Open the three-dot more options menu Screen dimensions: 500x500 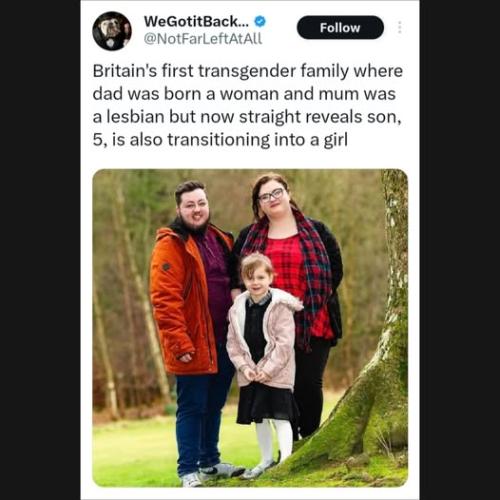[400, 28]
